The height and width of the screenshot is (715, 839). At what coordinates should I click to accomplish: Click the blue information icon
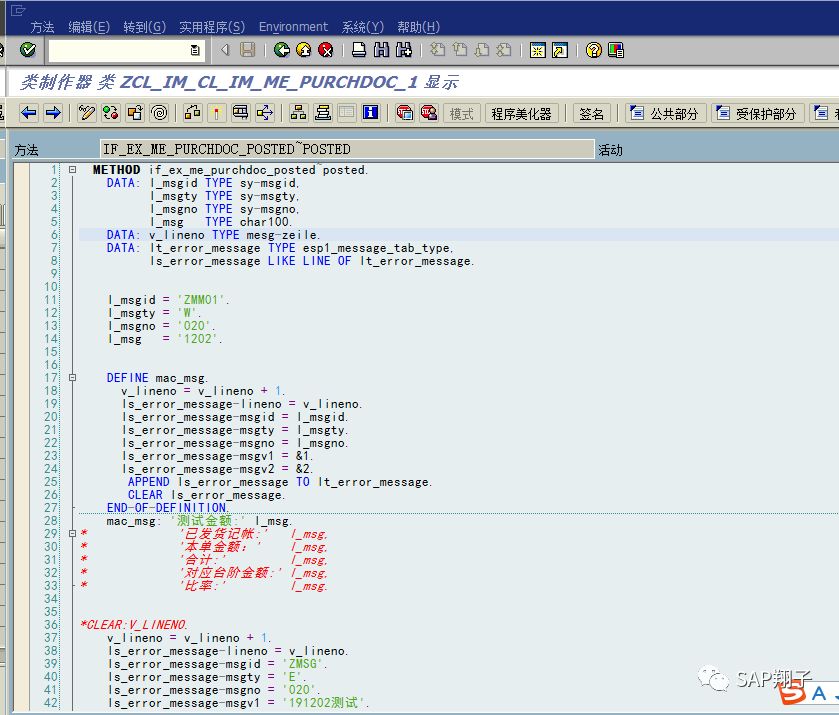point(371,113)
